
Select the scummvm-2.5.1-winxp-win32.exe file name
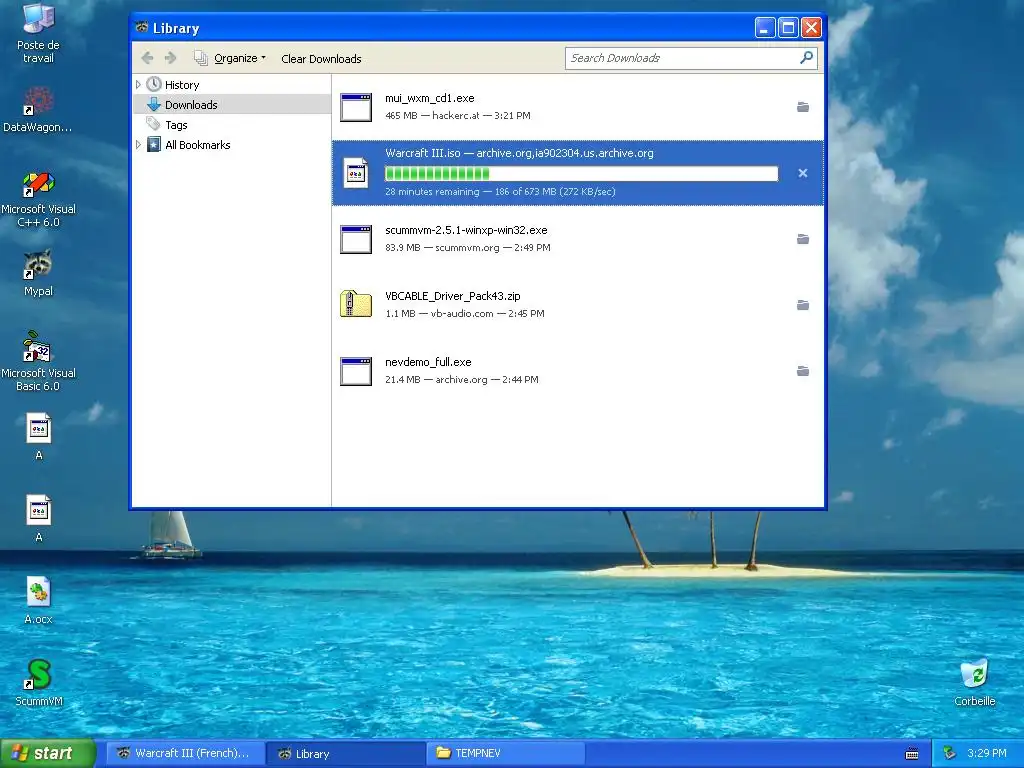(466, 230)
